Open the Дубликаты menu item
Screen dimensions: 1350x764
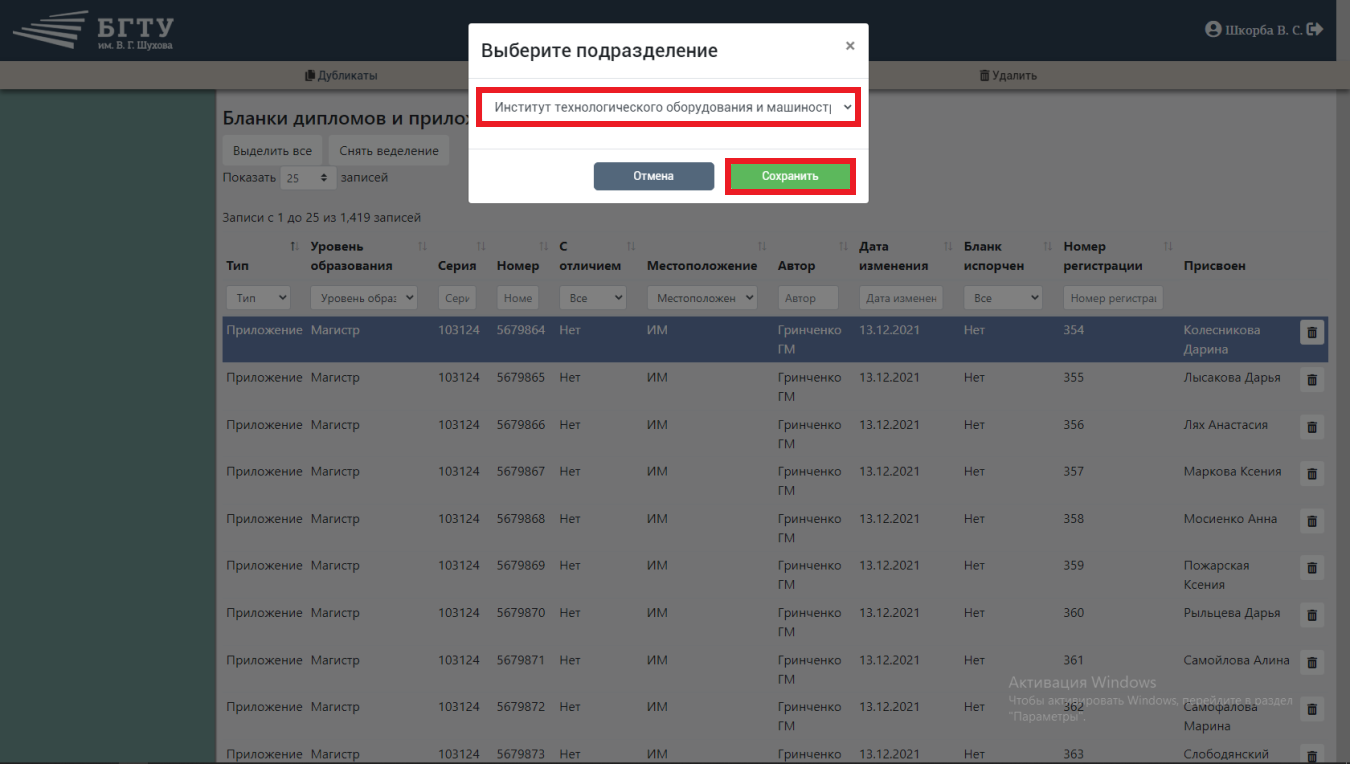click(341, 75)
